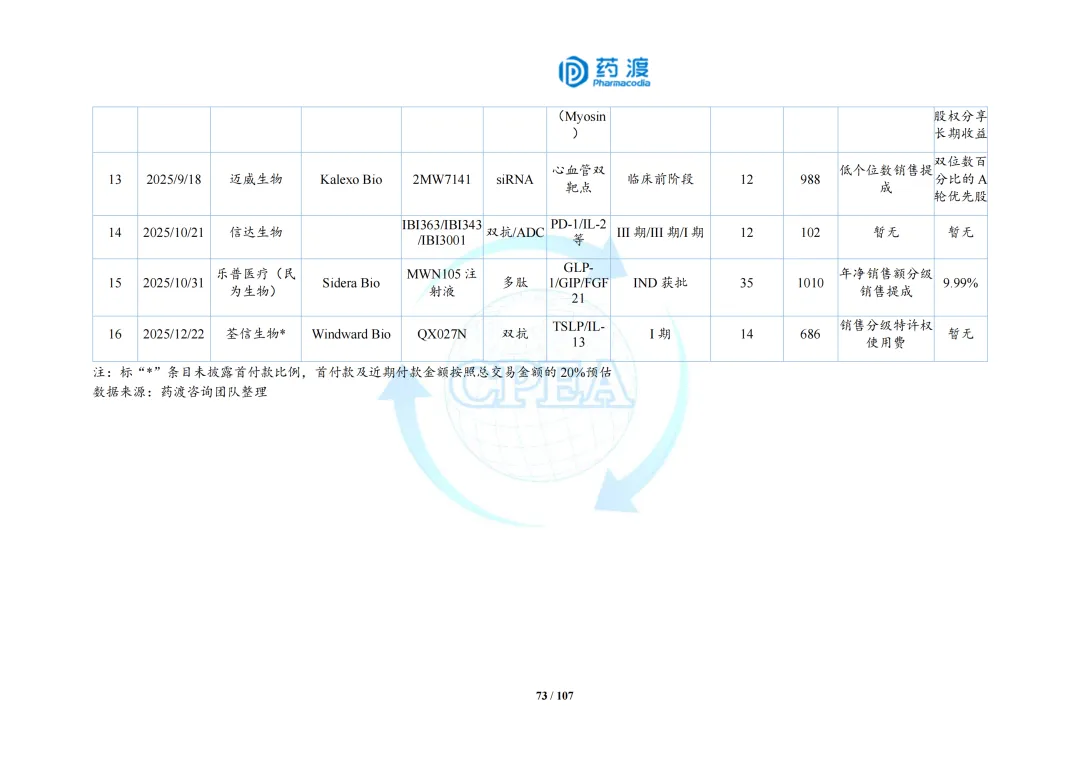The width and height of the screenshot is (1080, 763).
Task: Click the footnote beginning '注：标“*”条目'
Action: click(352, 373)
